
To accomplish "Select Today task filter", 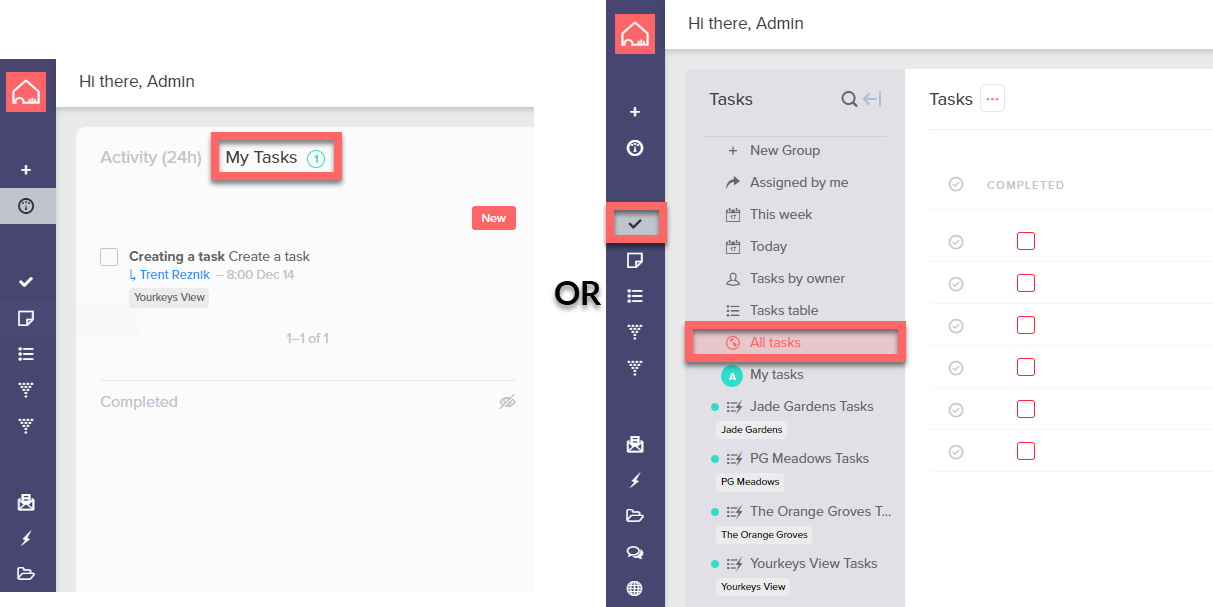I will [768, 246].
